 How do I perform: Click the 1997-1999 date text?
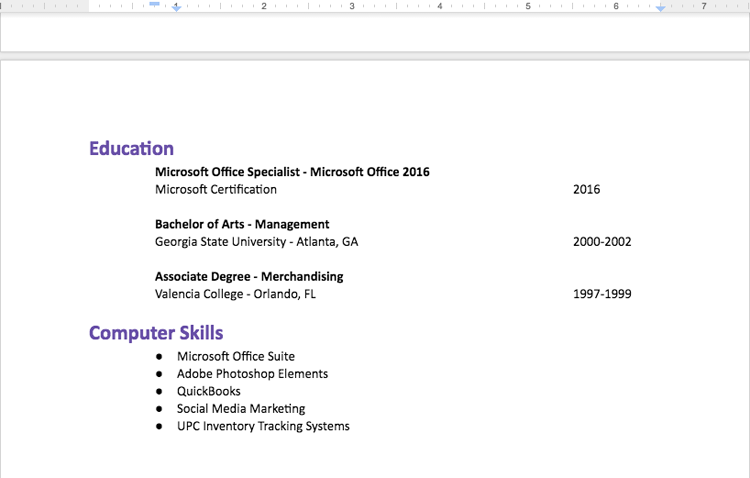(602, 294)
